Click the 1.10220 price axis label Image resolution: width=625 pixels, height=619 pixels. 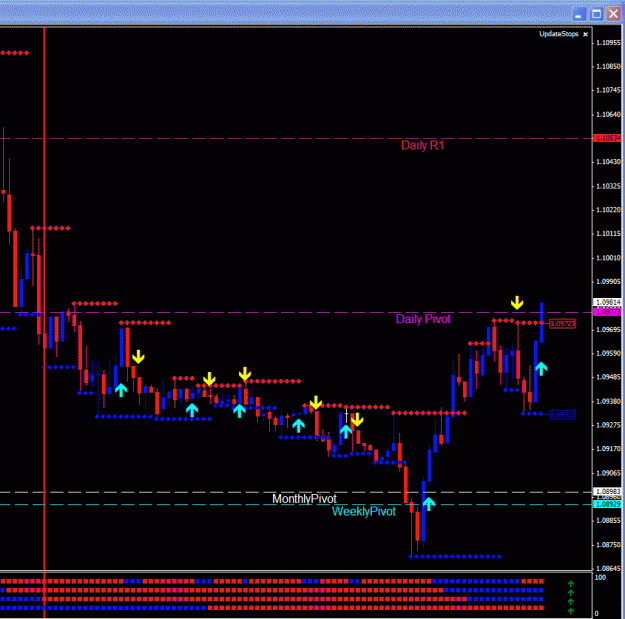point(608,210)
